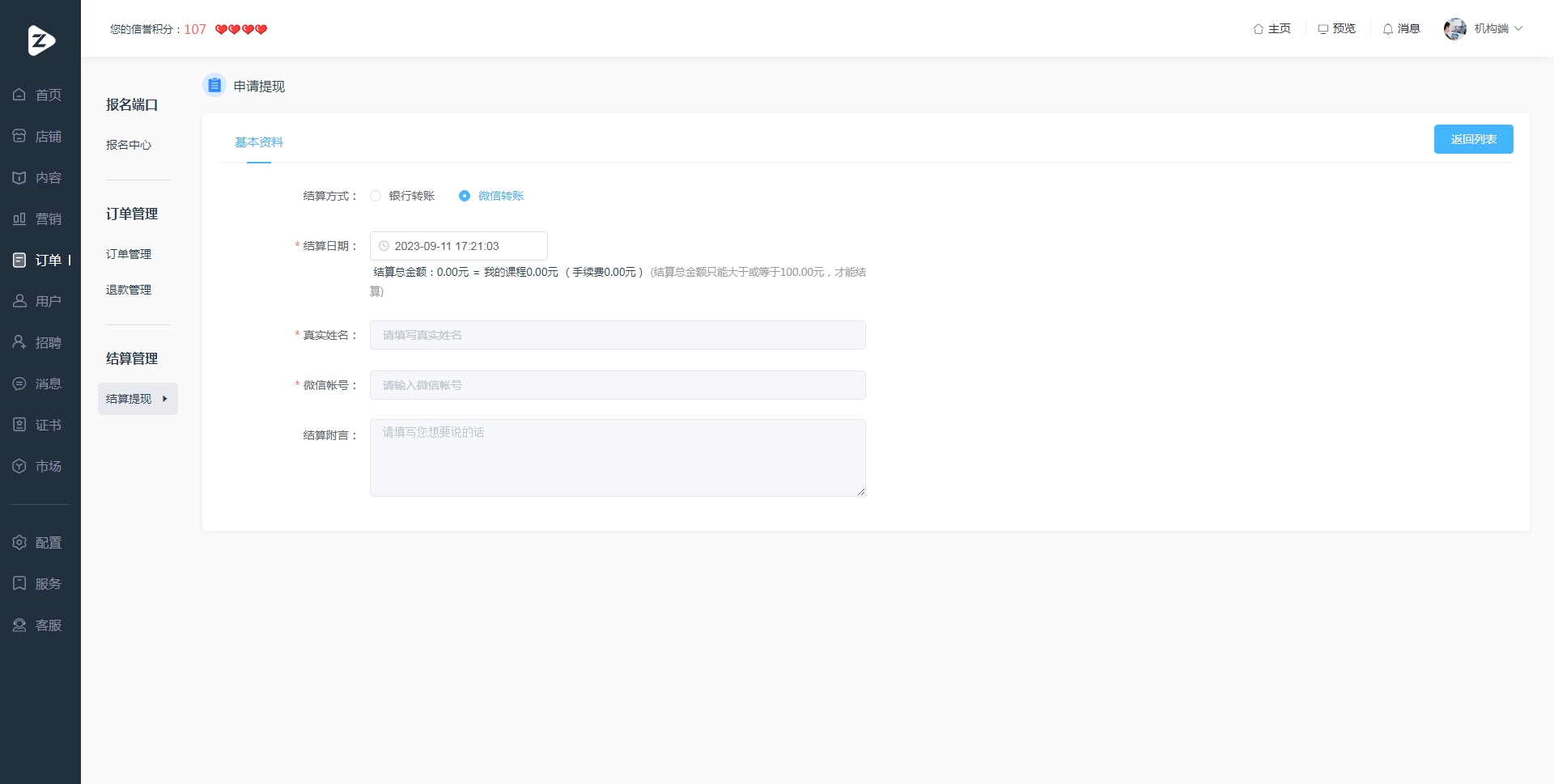Open 消息 link in top header
The height and width of the screenshot is (784, 1554).
[x=1409, y=29]
